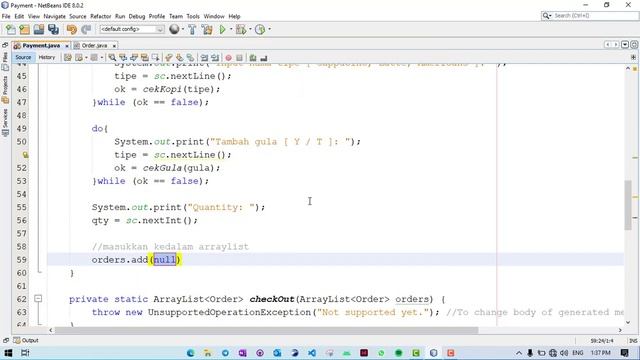Click the Stop Macro Recording icon
Image resolution: width=640 pixels, height=360 pixels.
tap(239, 58)
